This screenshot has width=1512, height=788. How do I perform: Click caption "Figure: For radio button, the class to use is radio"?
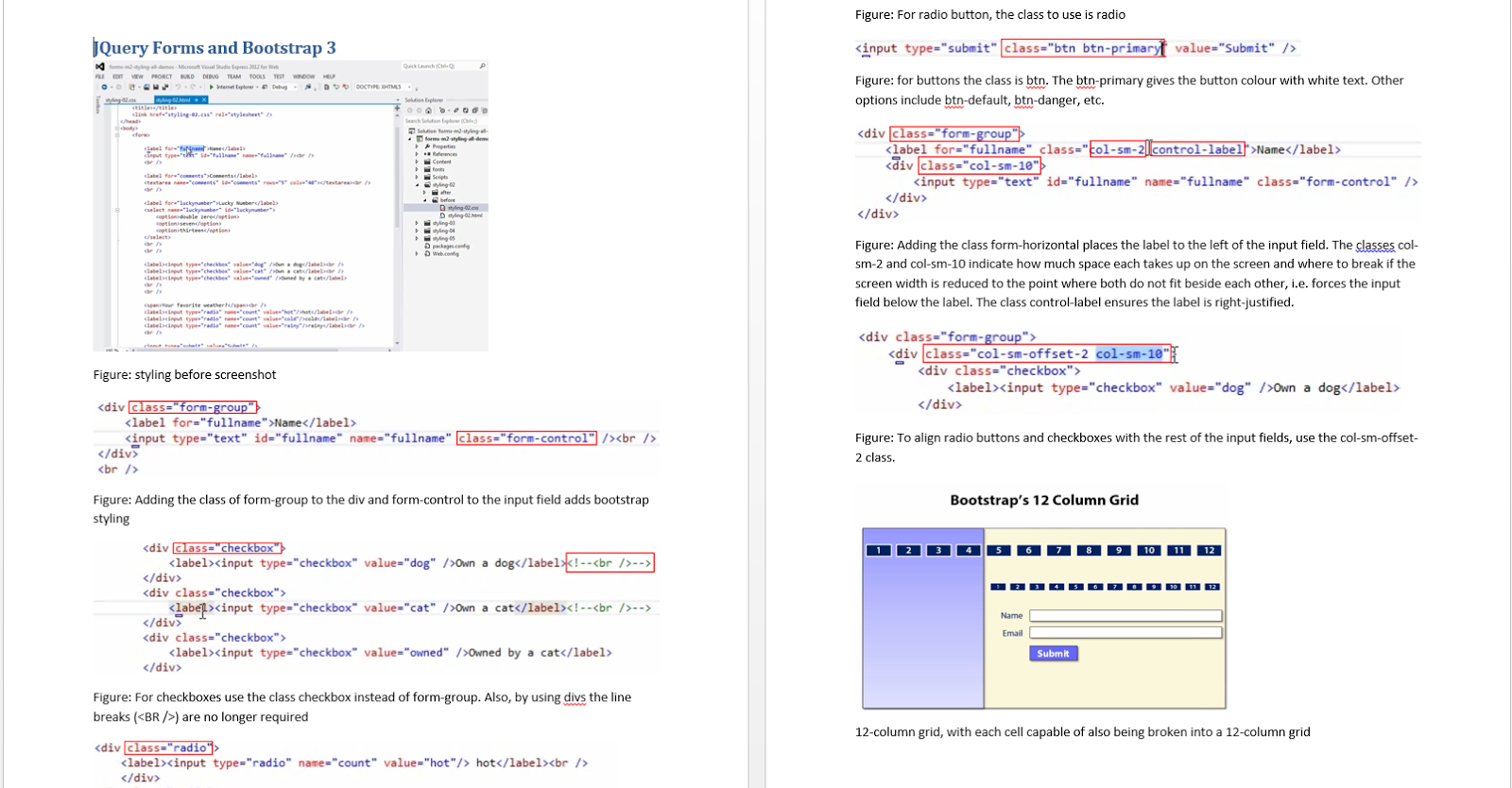(x=990, y=15)
